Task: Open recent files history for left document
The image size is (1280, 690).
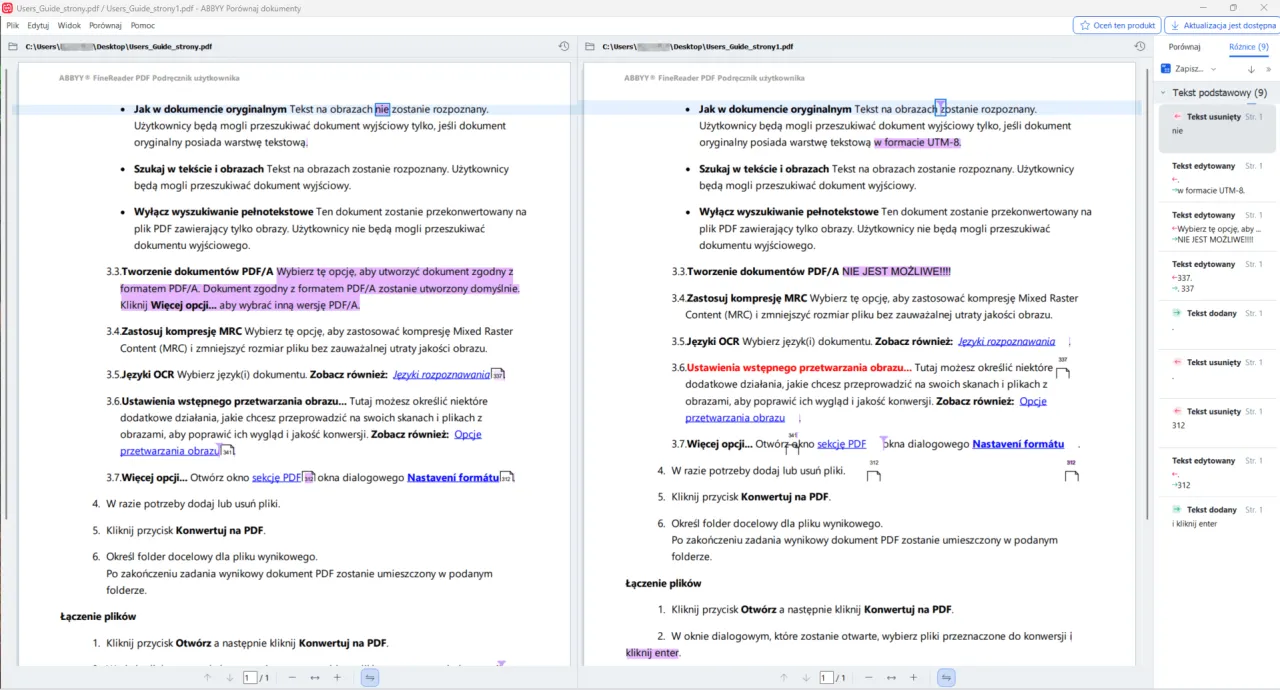Action: pyautogui.click(x=563, y=47)
